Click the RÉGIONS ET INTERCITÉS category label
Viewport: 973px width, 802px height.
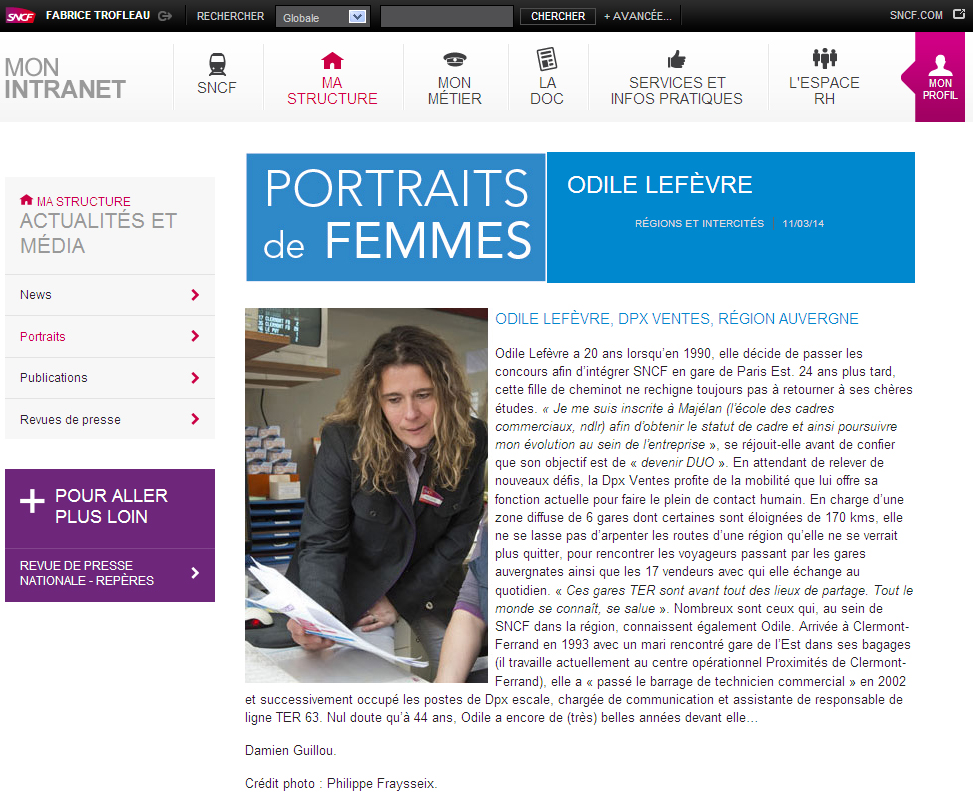coord(699,223)
